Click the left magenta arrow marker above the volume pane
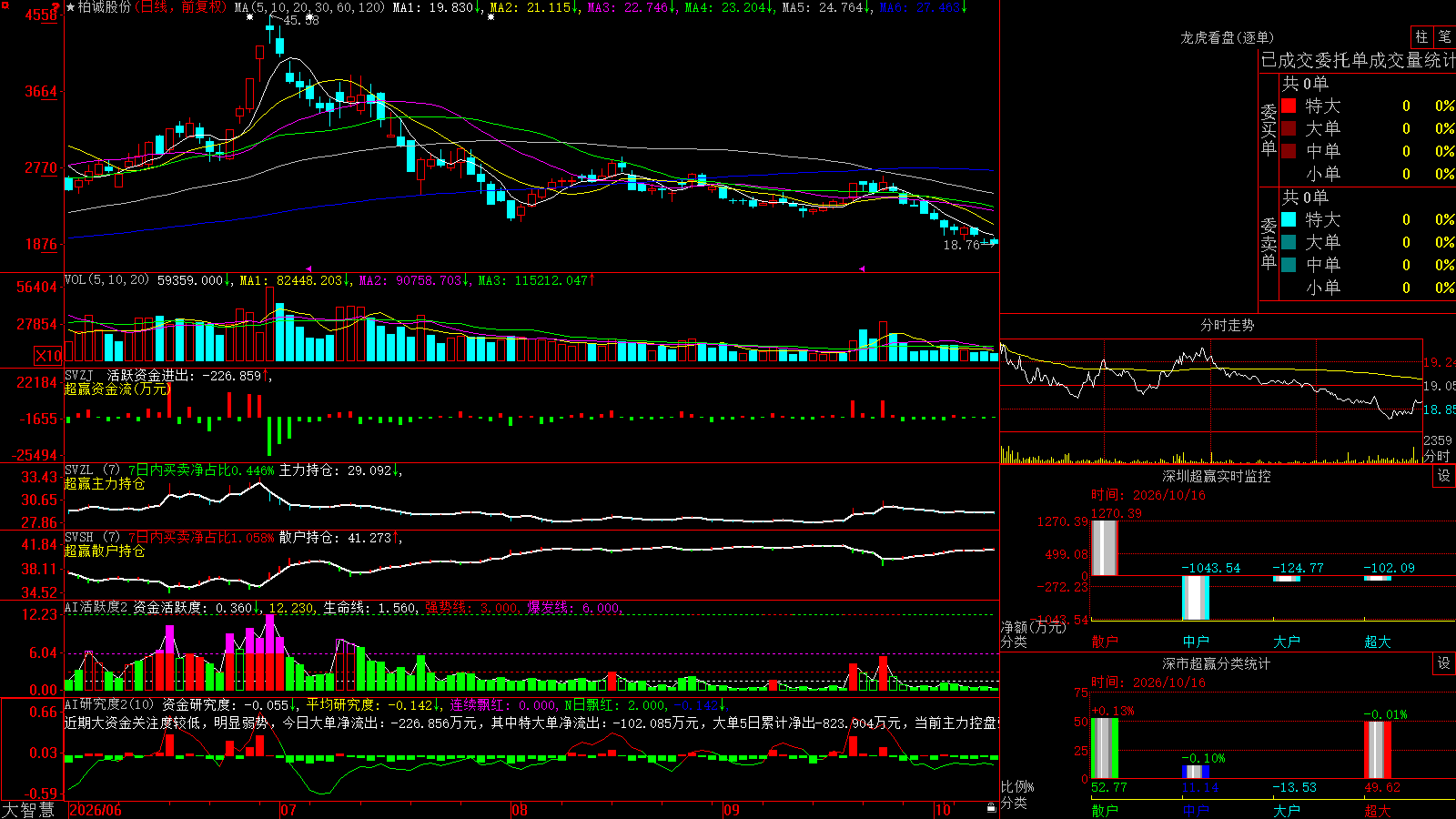 tap(308, 268)
